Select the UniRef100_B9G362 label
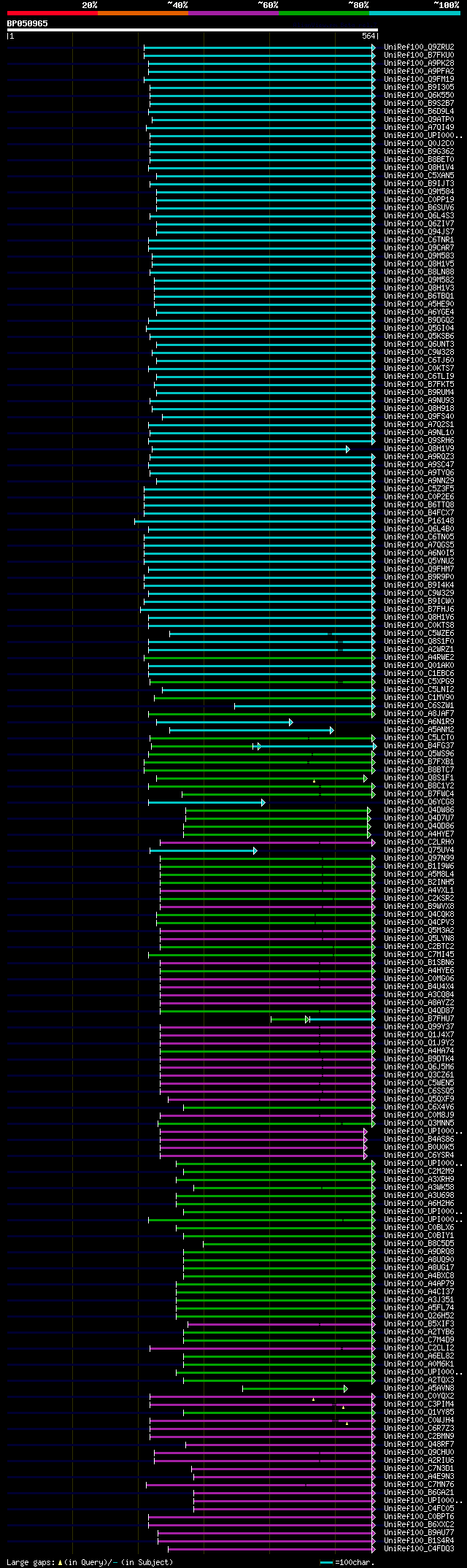This screenshot has height=1568, width=467. coord(419,151)
